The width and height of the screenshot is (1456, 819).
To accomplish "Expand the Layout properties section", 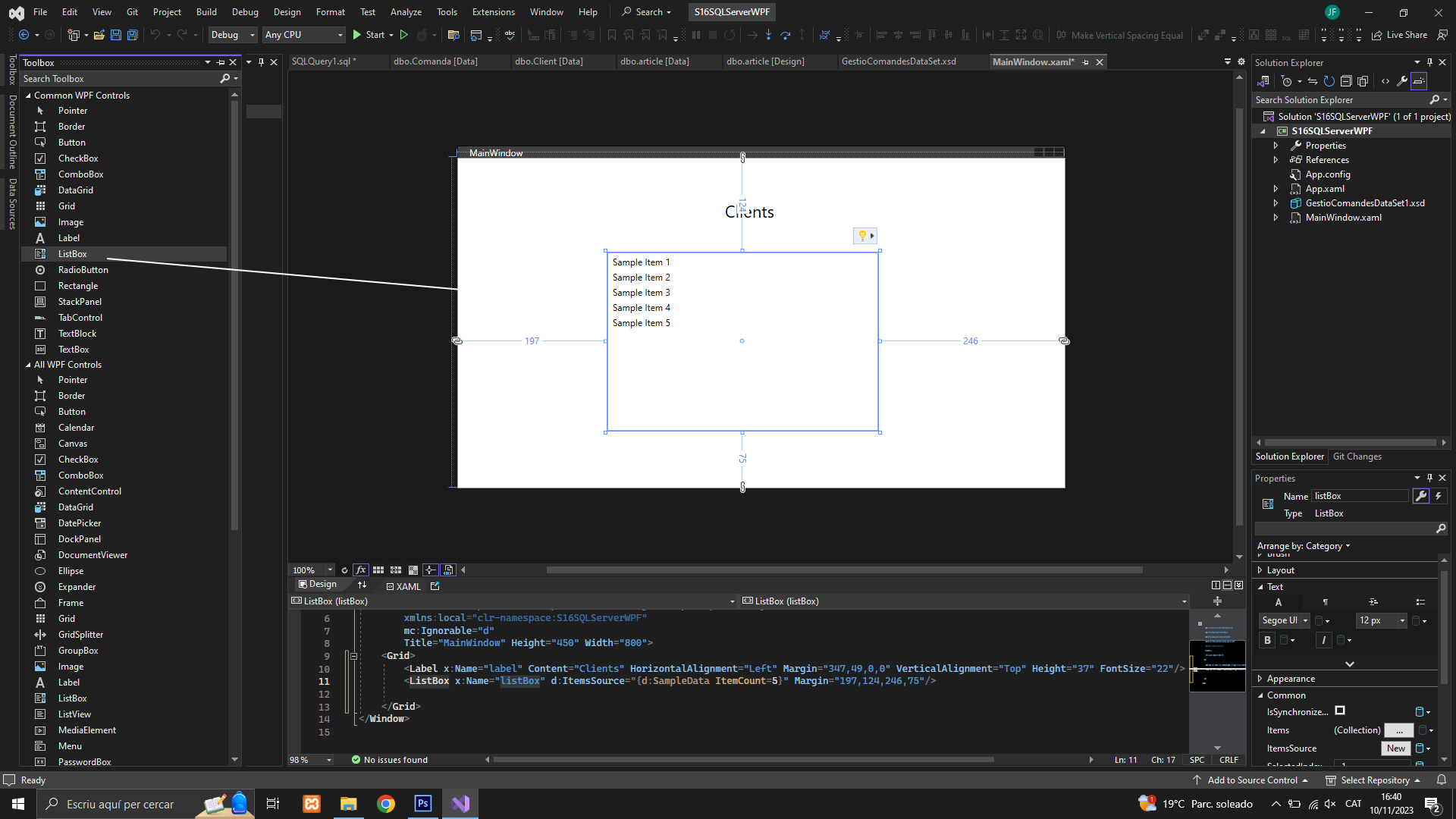I will click(1260, 570).
